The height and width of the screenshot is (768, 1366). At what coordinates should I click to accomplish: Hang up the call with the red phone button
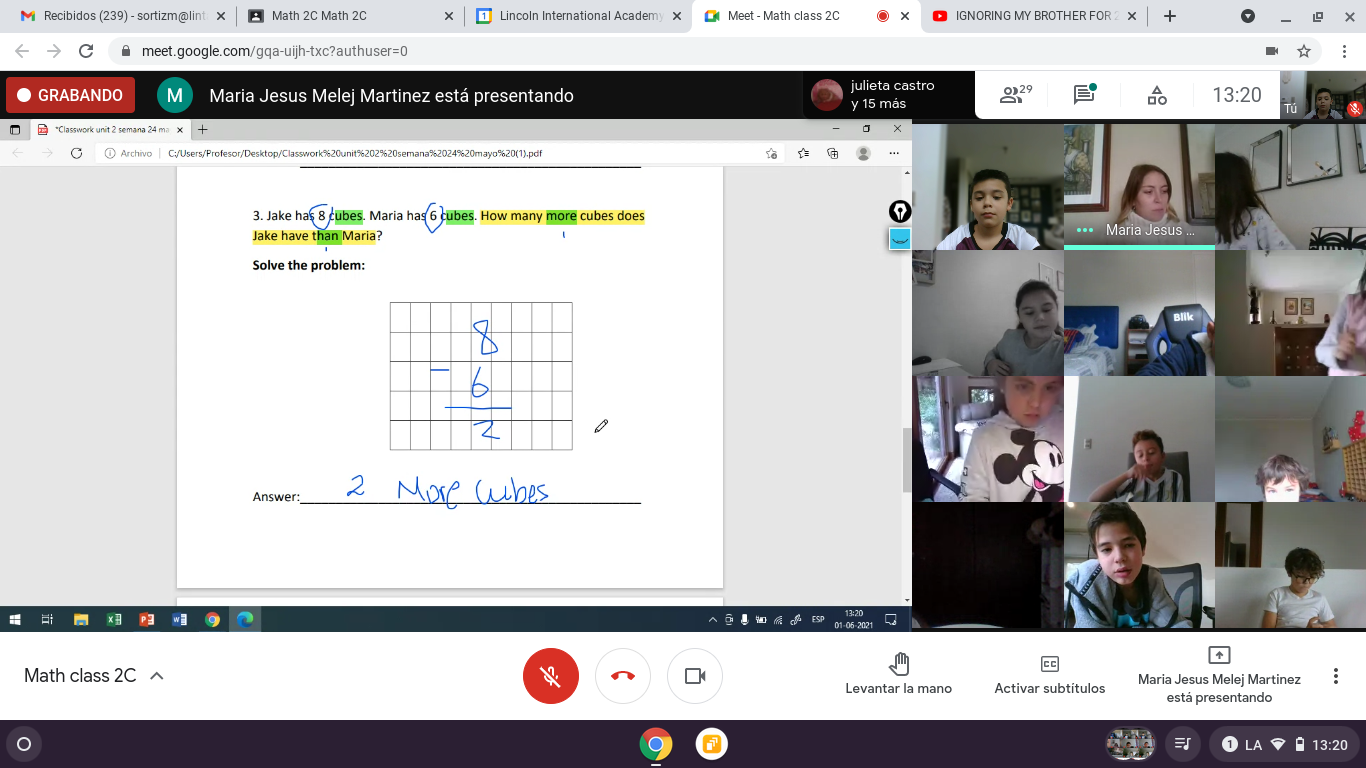point(622,676)
